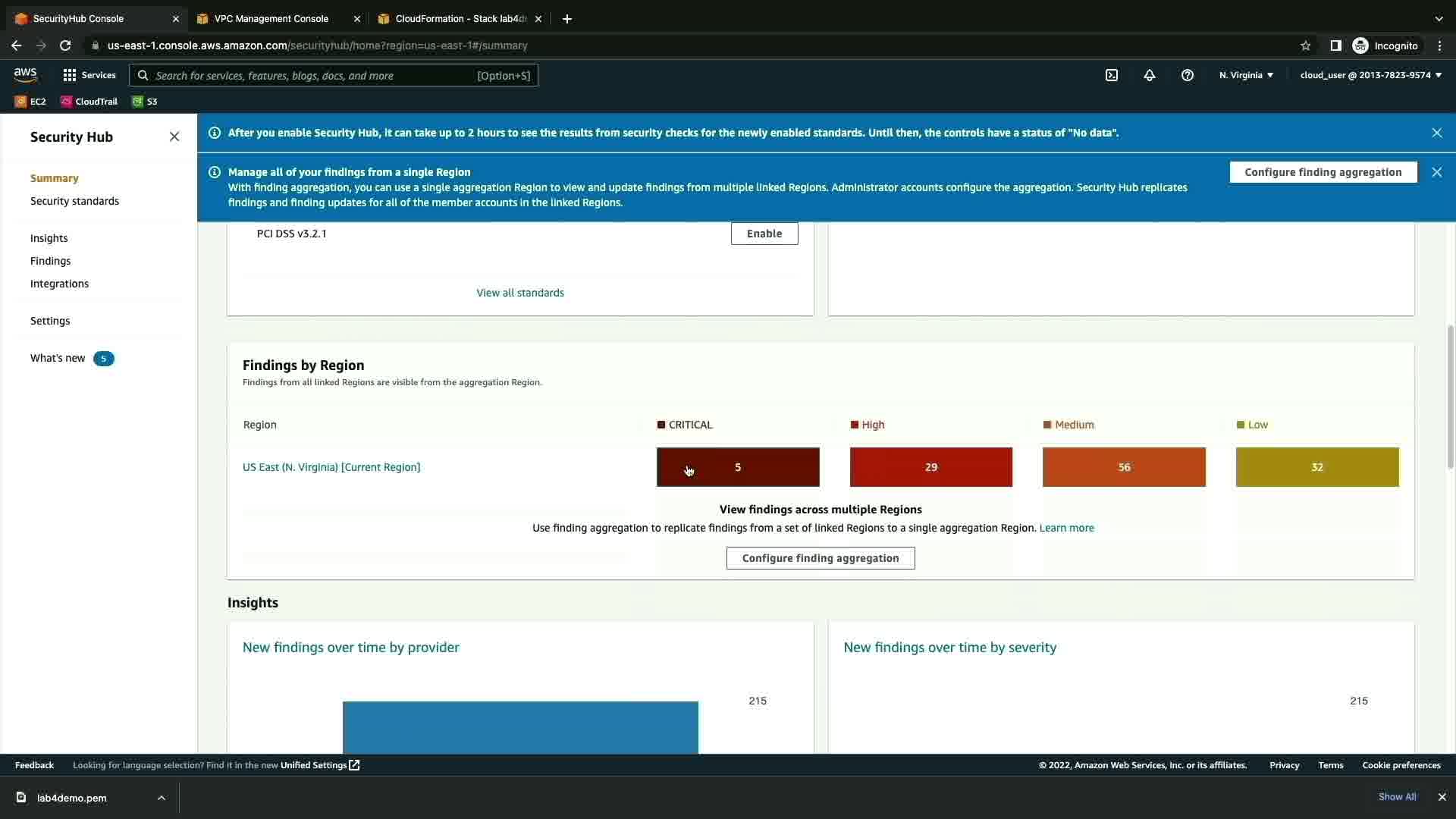
Task: Open AWS CloudShell icon in top bar
Action: click(1112, 75)
